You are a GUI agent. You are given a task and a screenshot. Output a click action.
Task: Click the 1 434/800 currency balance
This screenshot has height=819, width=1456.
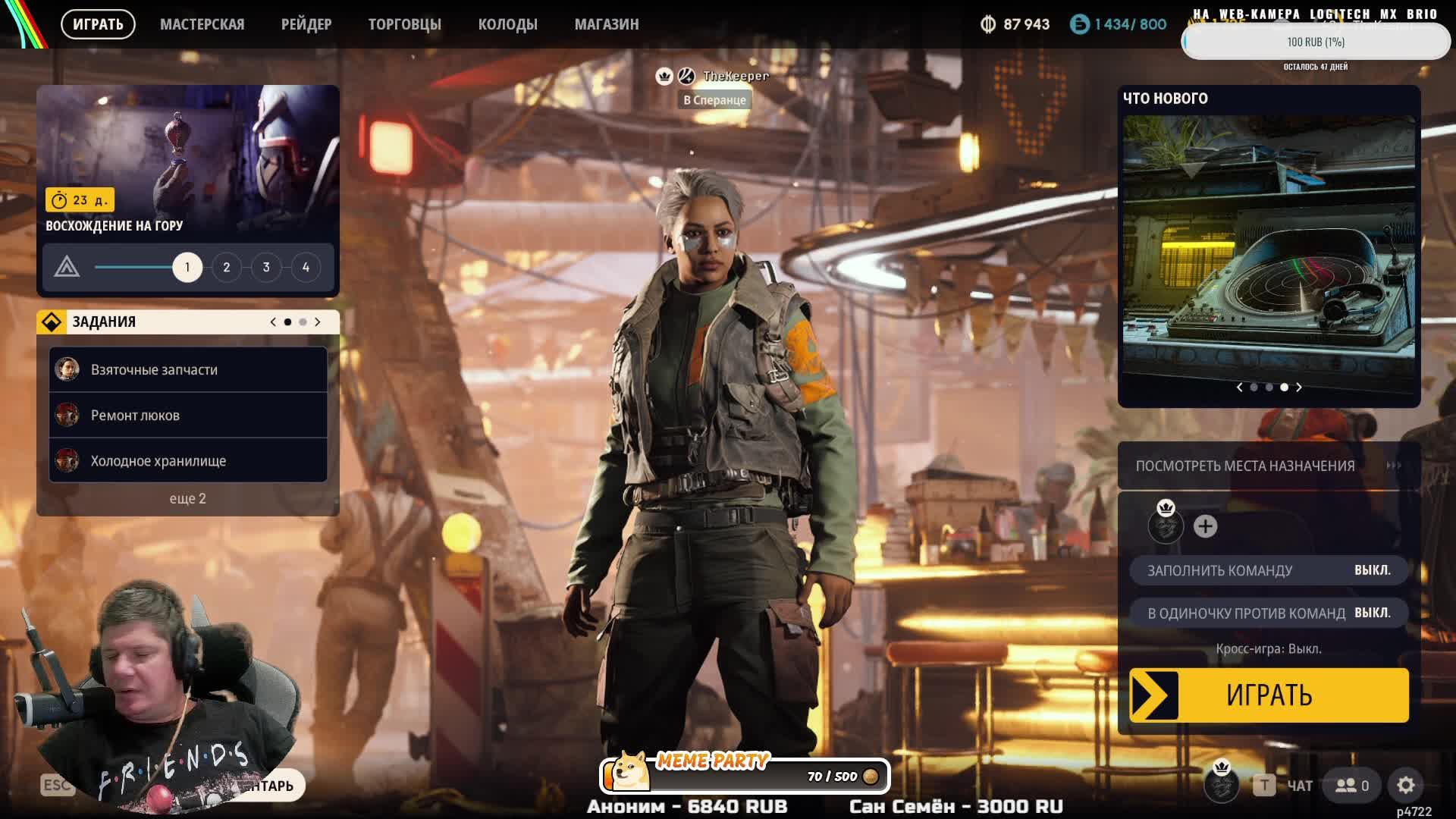click(x=1130, y=24)
